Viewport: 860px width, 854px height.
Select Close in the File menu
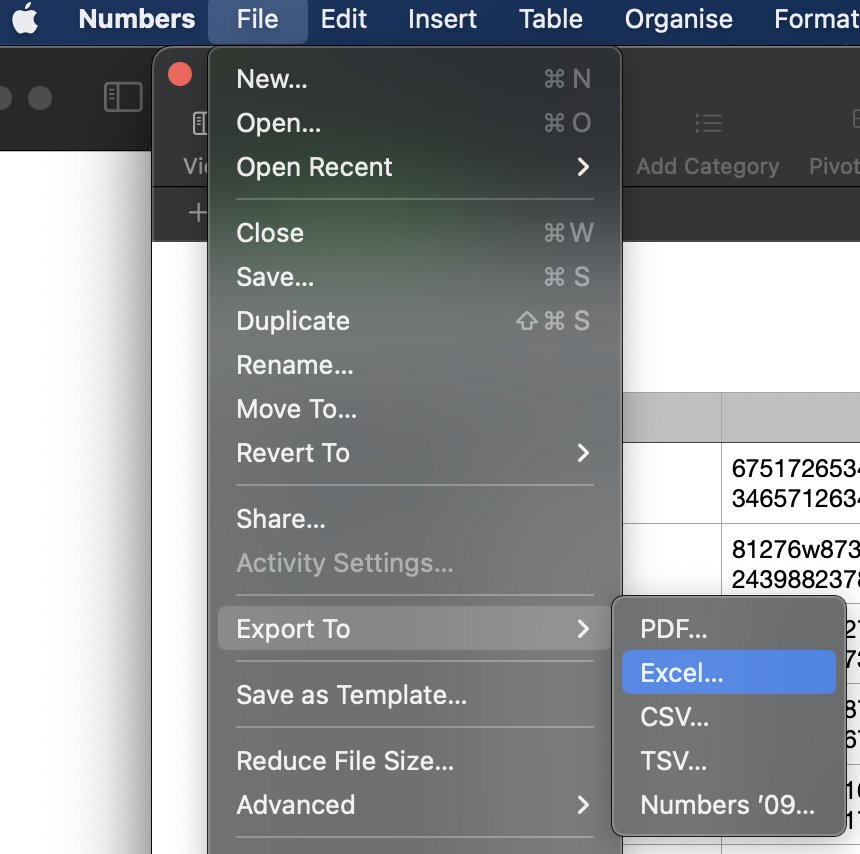pyautogui.click(x=415, y=233)
